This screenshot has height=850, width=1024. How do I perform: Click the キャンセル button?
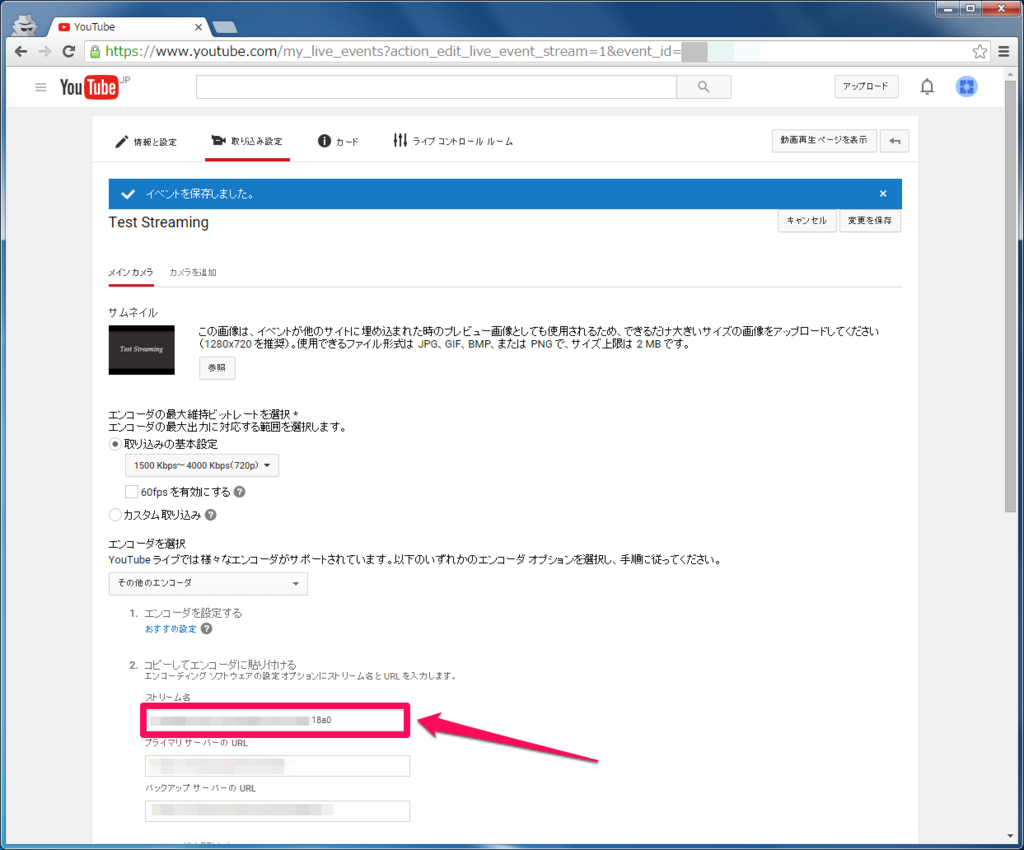[807, 221]
